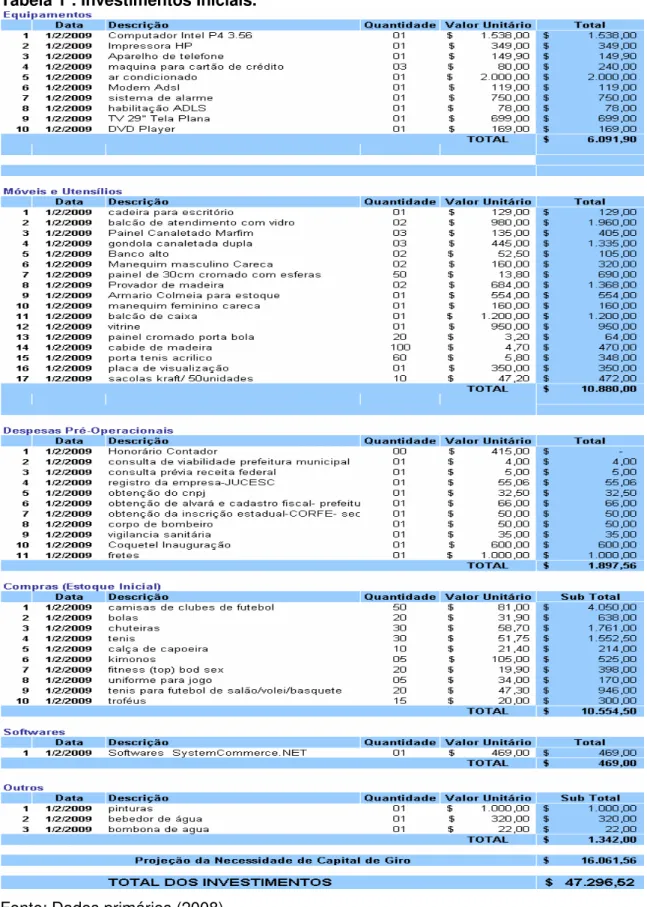Click the 'Móveis e Utensílios' section heading
This screenshot has width=647, height=907.
pyautogui.click(x=62, y=191)
